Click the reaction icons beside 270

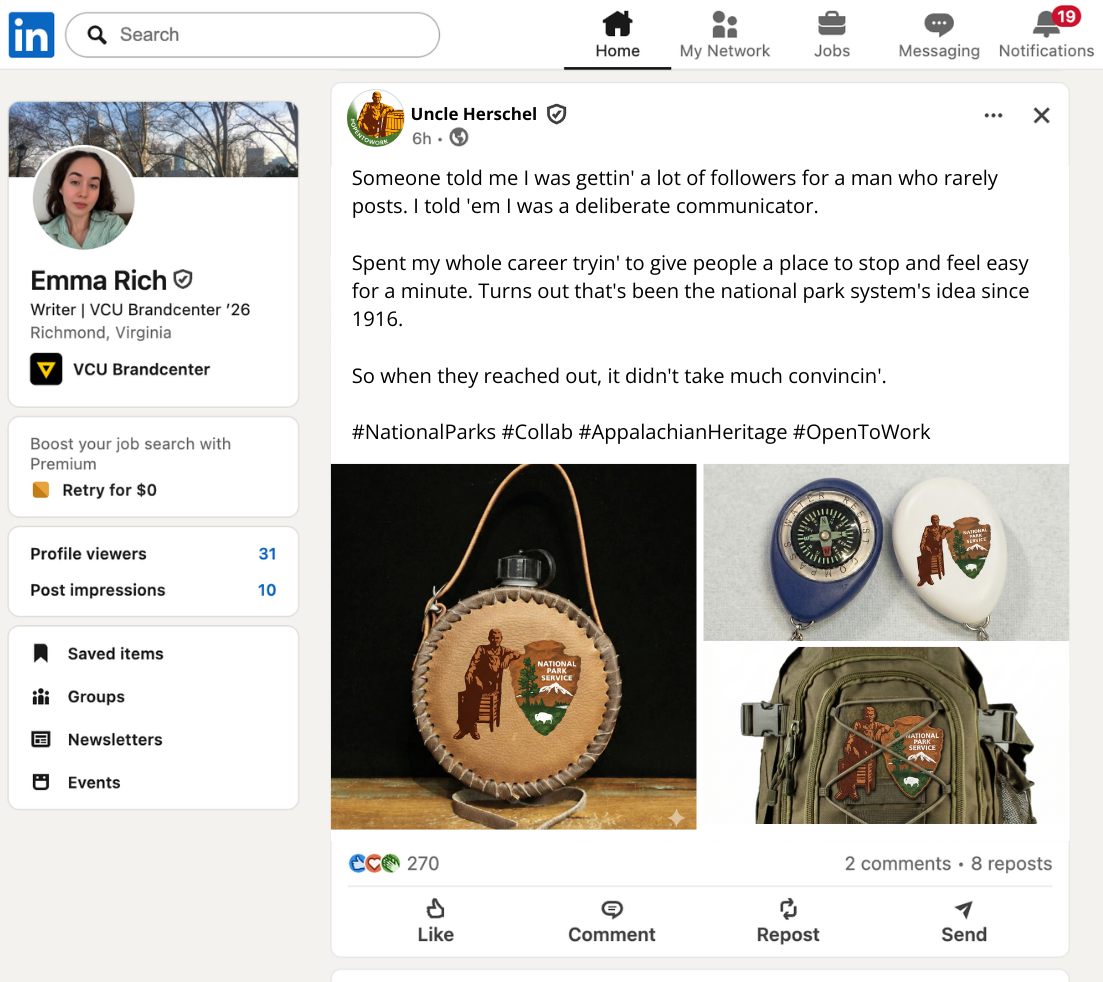pos(374,863)
